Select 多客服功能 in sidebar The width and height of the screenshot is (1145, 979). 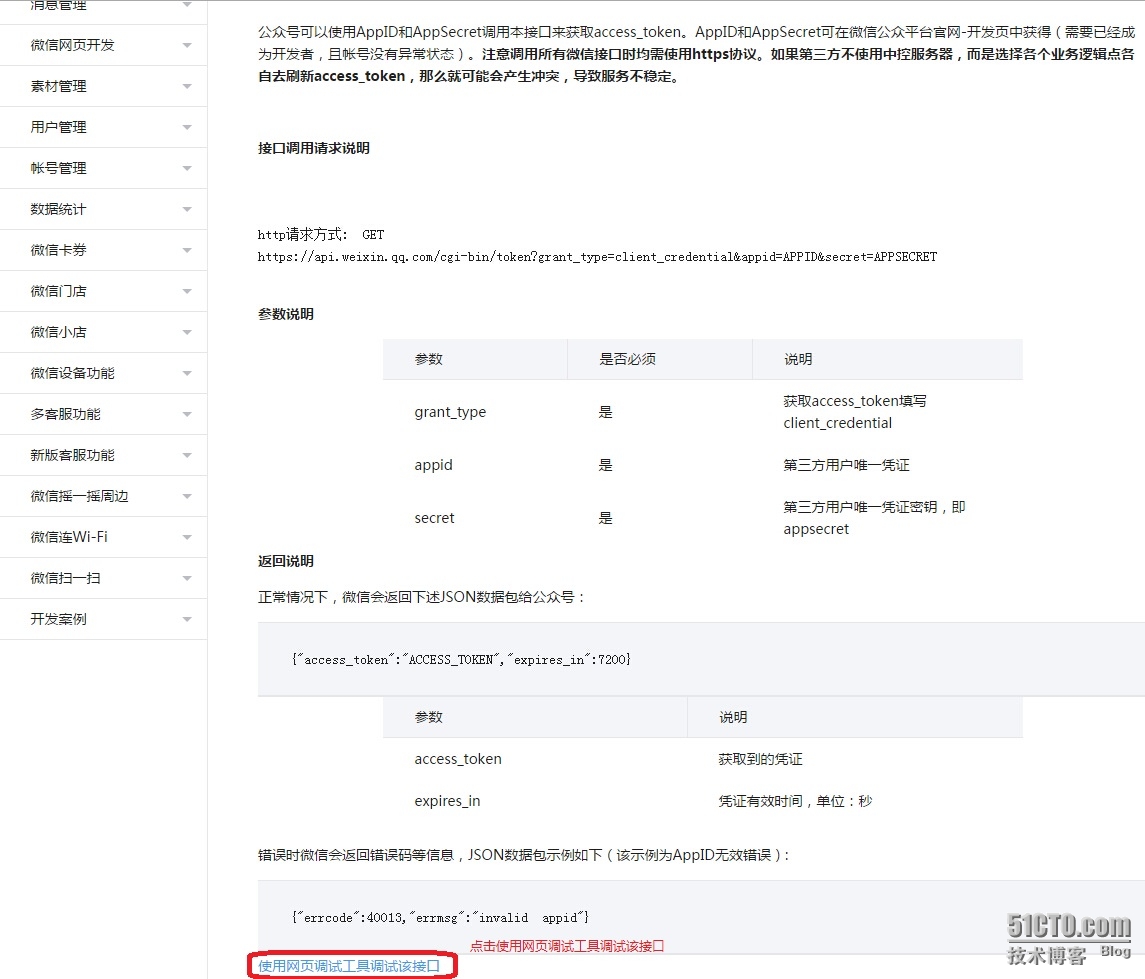[103, 414]
